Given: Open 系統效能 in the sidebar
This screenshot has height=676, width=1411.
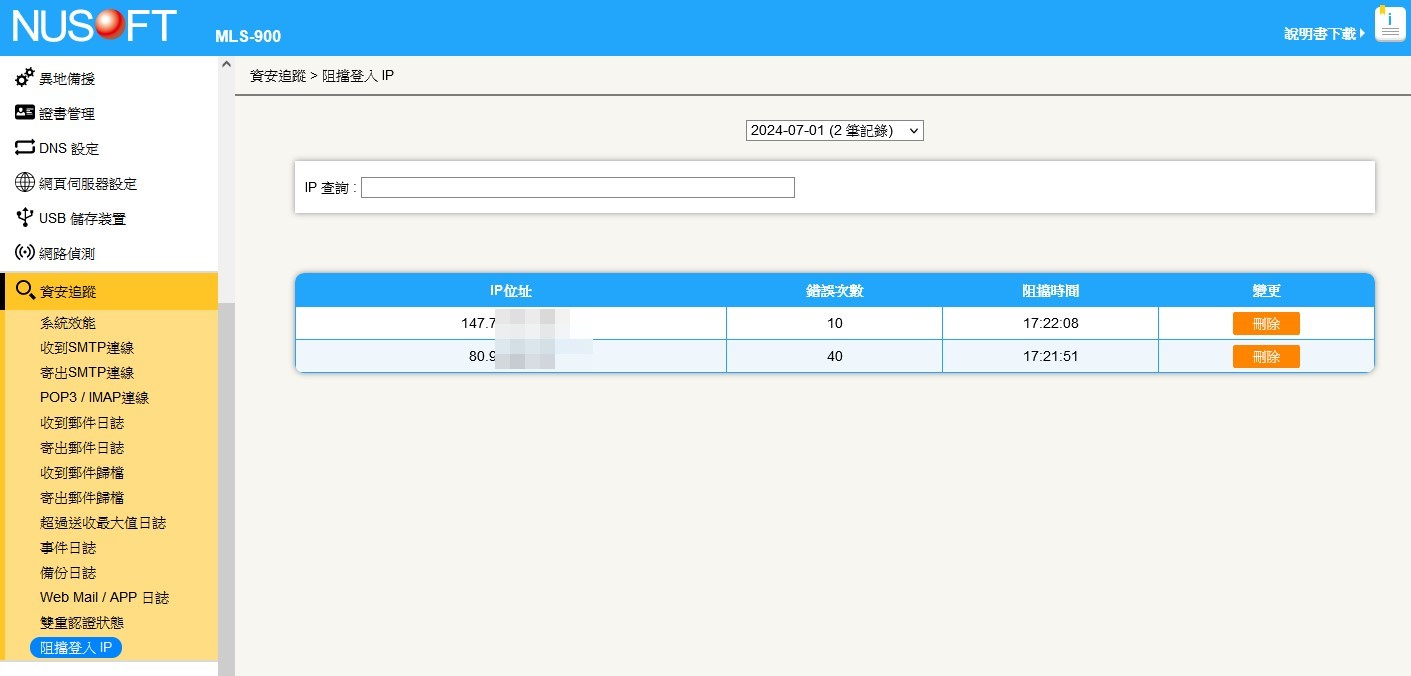Looking at the screenshot, I should pyautogui.click(x=68, y=323).
